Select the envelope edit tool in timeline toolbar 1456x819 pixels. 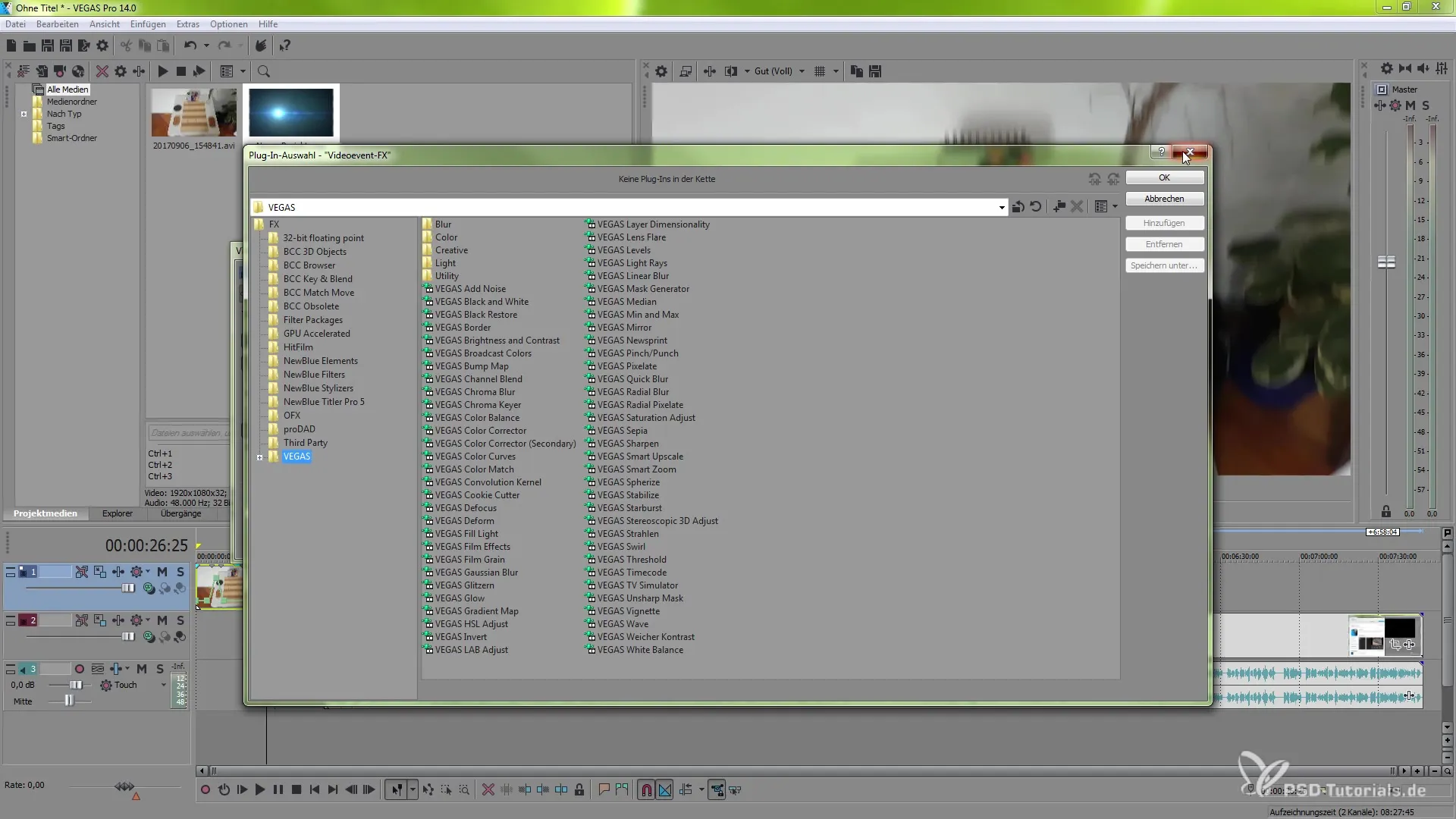pos(428,789)
